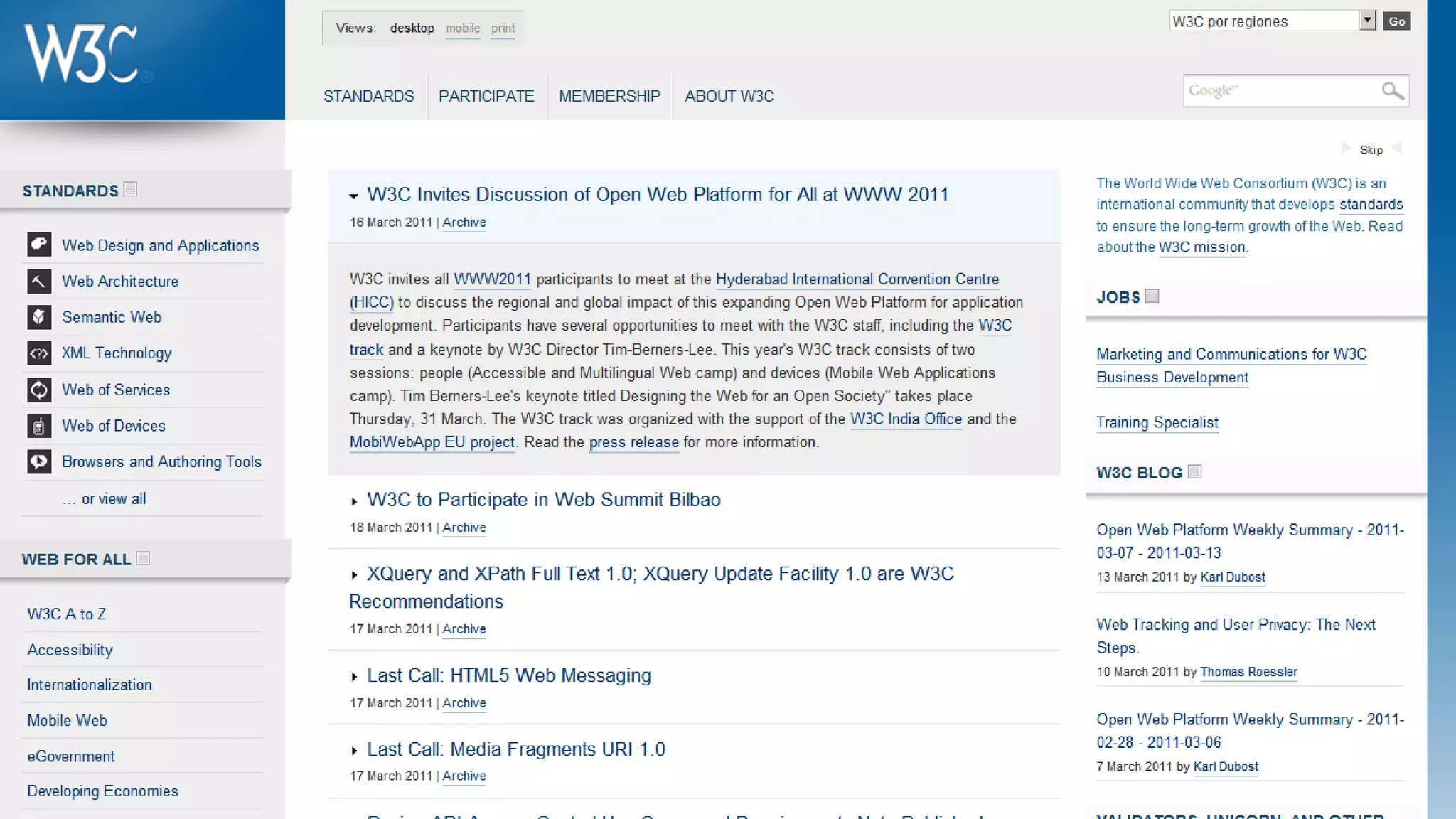Click the Semantic Web icon
The image size is (1456, 819).
coord(39,317)
